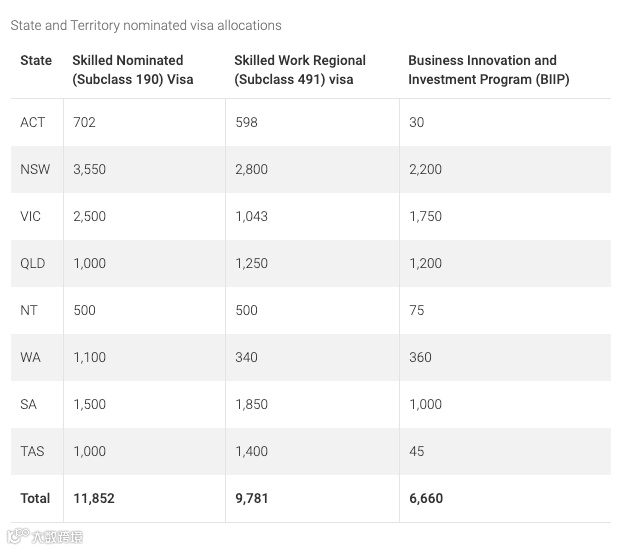Select the 9,781 total cell
Screen dimensions: 621x550
tap(251, 498)
